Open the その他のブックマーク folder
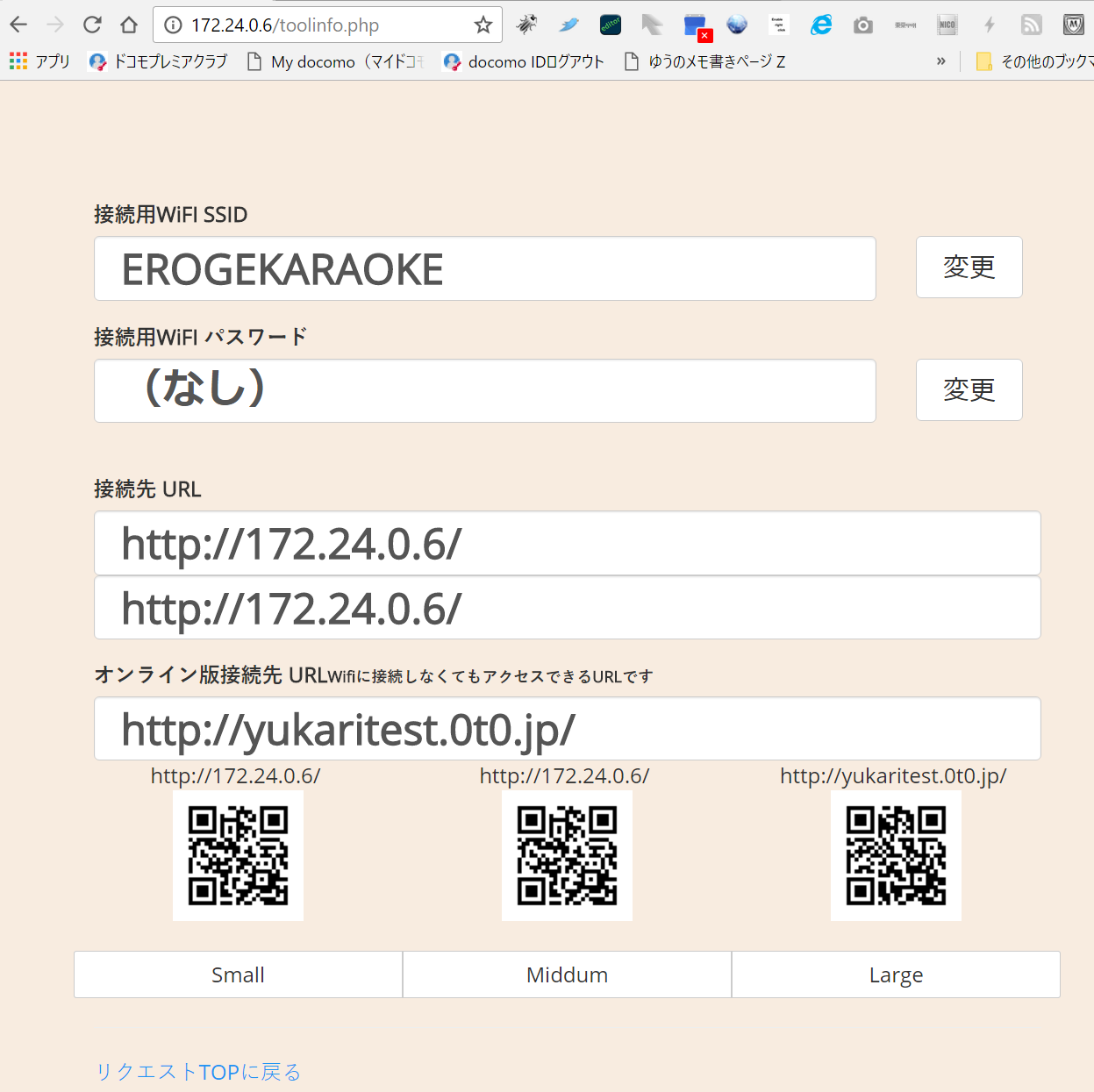 [1034, 61]
